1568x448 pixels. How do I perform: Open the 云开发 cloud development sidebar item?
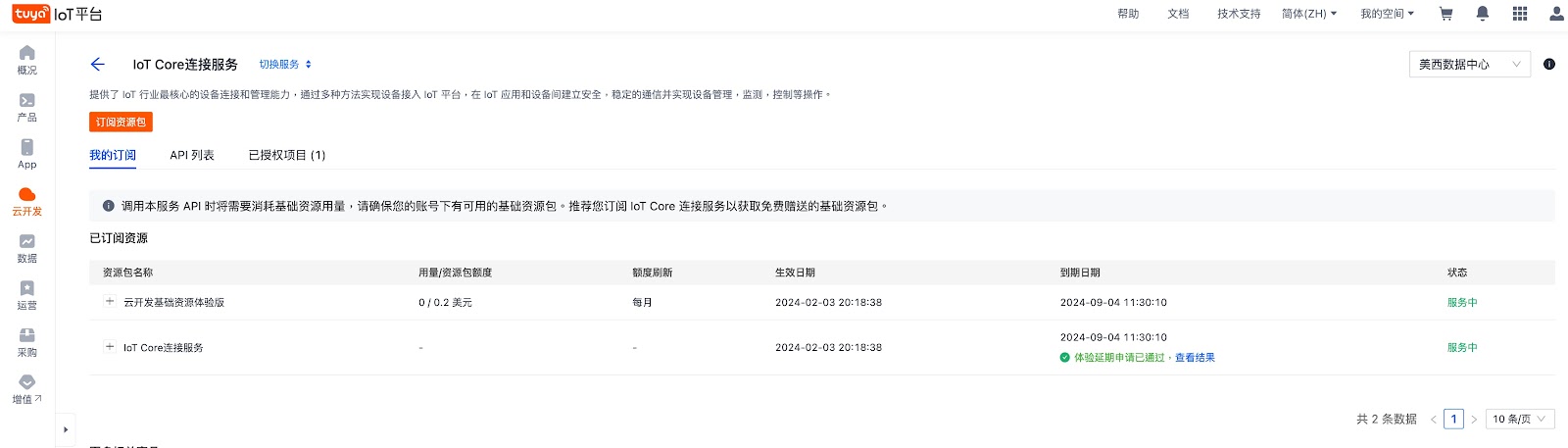pos(27,201)
